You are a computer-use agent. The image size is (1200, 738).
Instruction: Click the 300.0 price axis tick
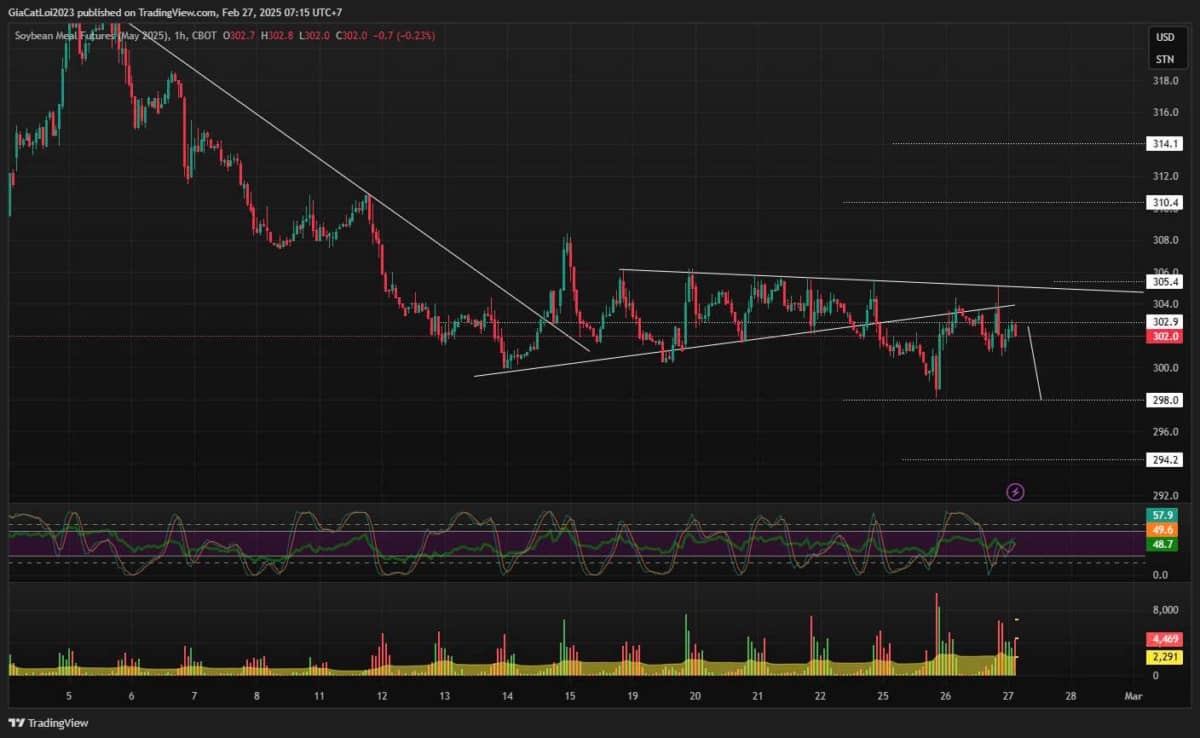click(x=1167, y=368)
